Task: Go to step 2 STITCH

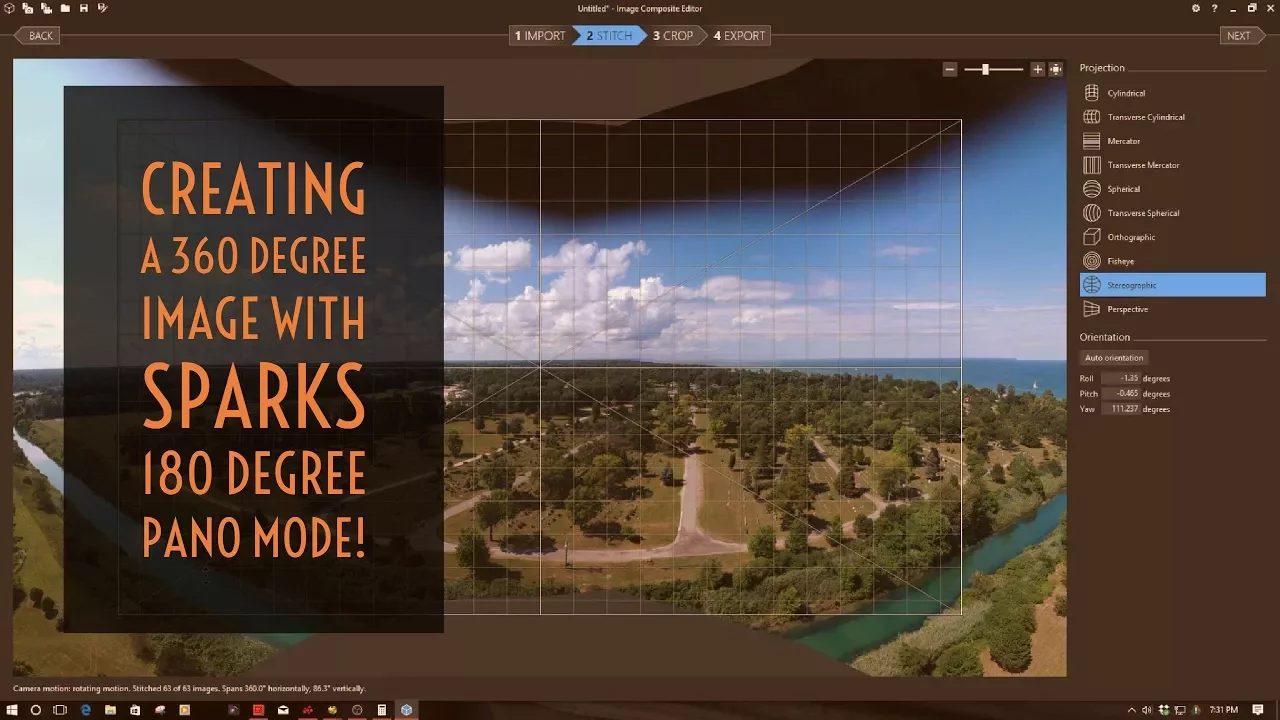Action: point(609,36)
